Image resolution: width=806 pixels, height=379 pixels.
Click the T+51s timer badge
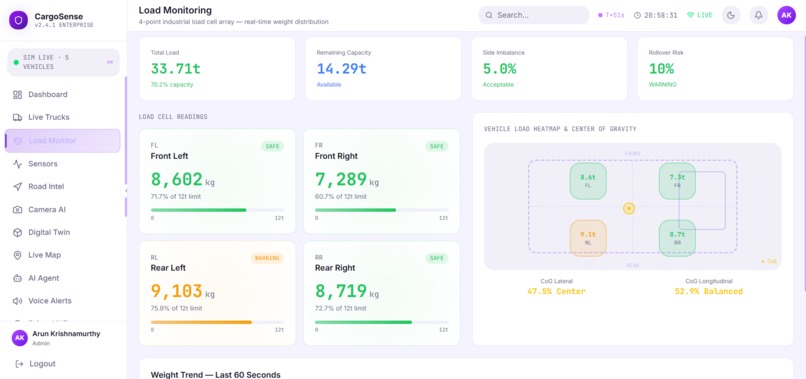[611, 15]
